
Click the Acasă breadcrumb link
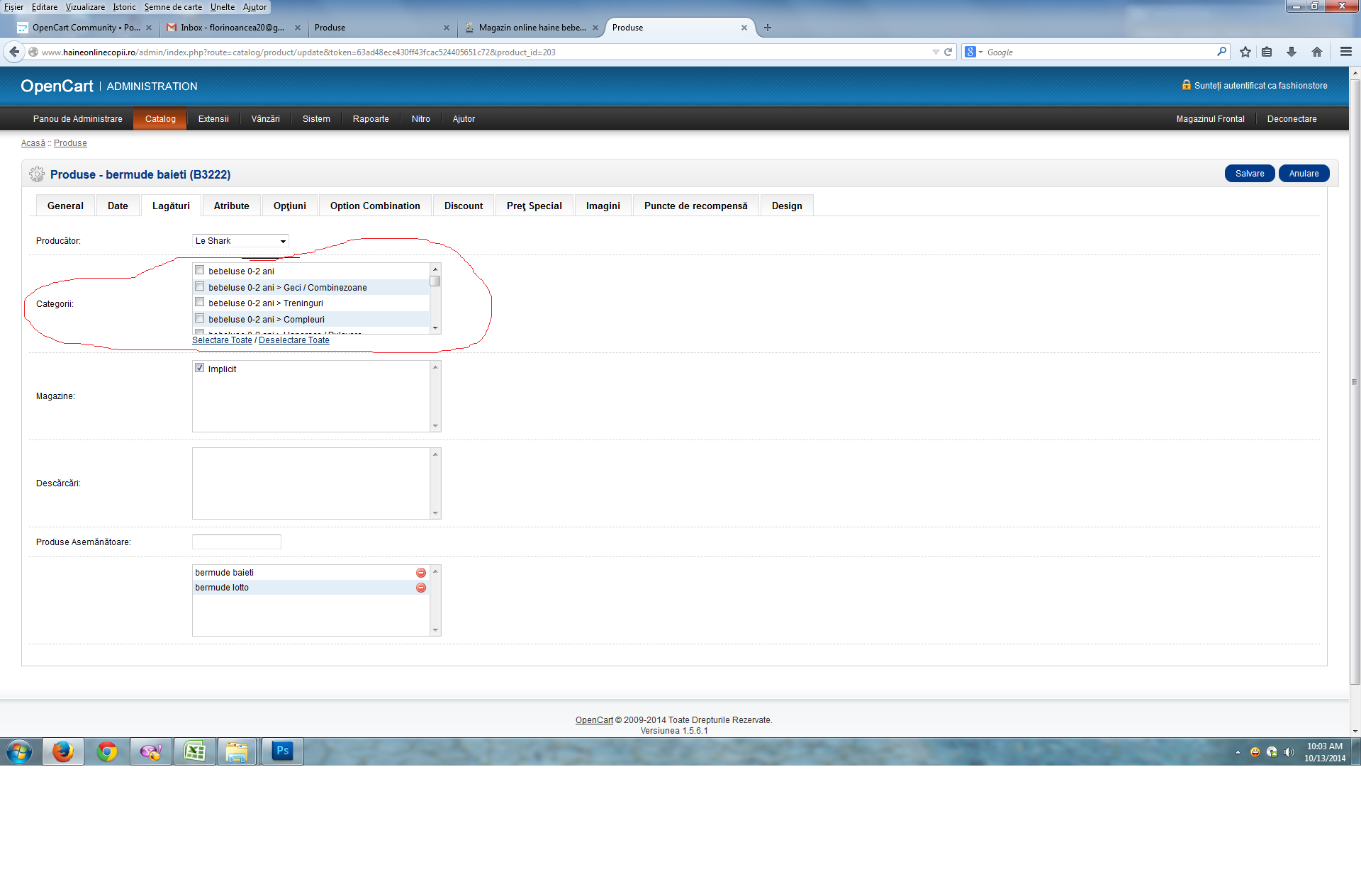click(33, 143)
